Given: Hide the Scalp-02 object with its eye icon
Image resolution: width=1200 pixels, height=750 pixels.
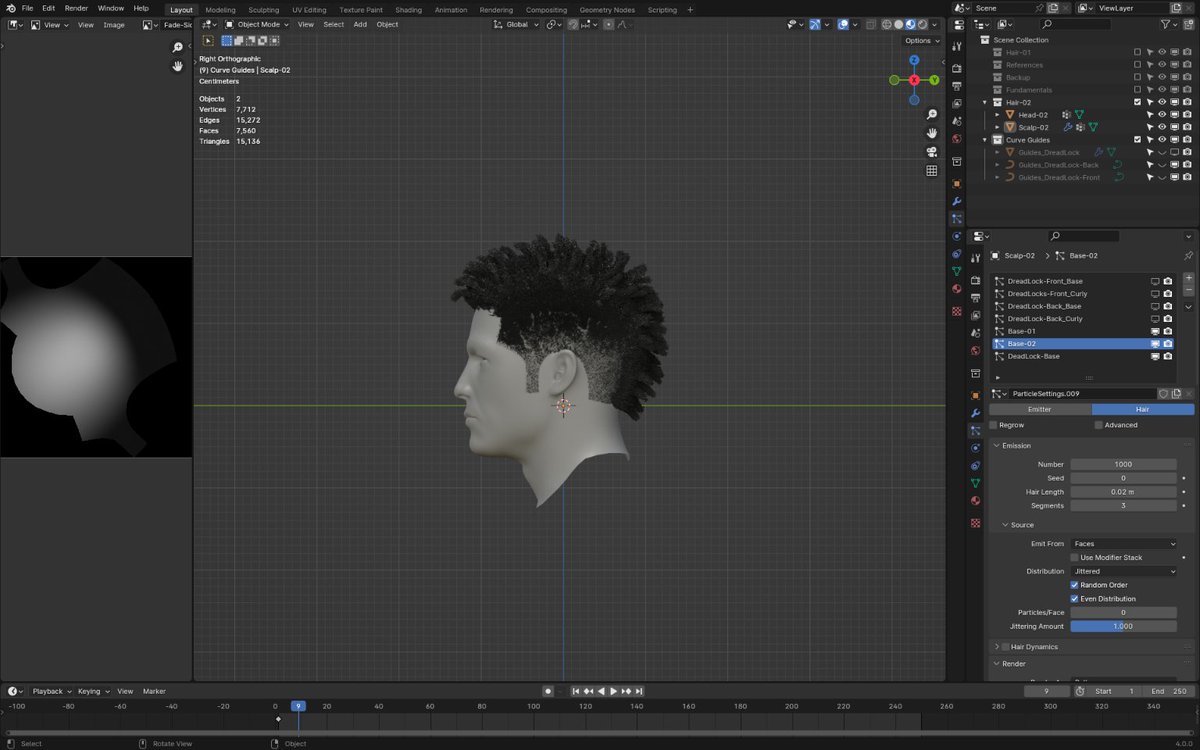Looking at the screenshot, I should pyautogui.click(x=1161, y=127).
